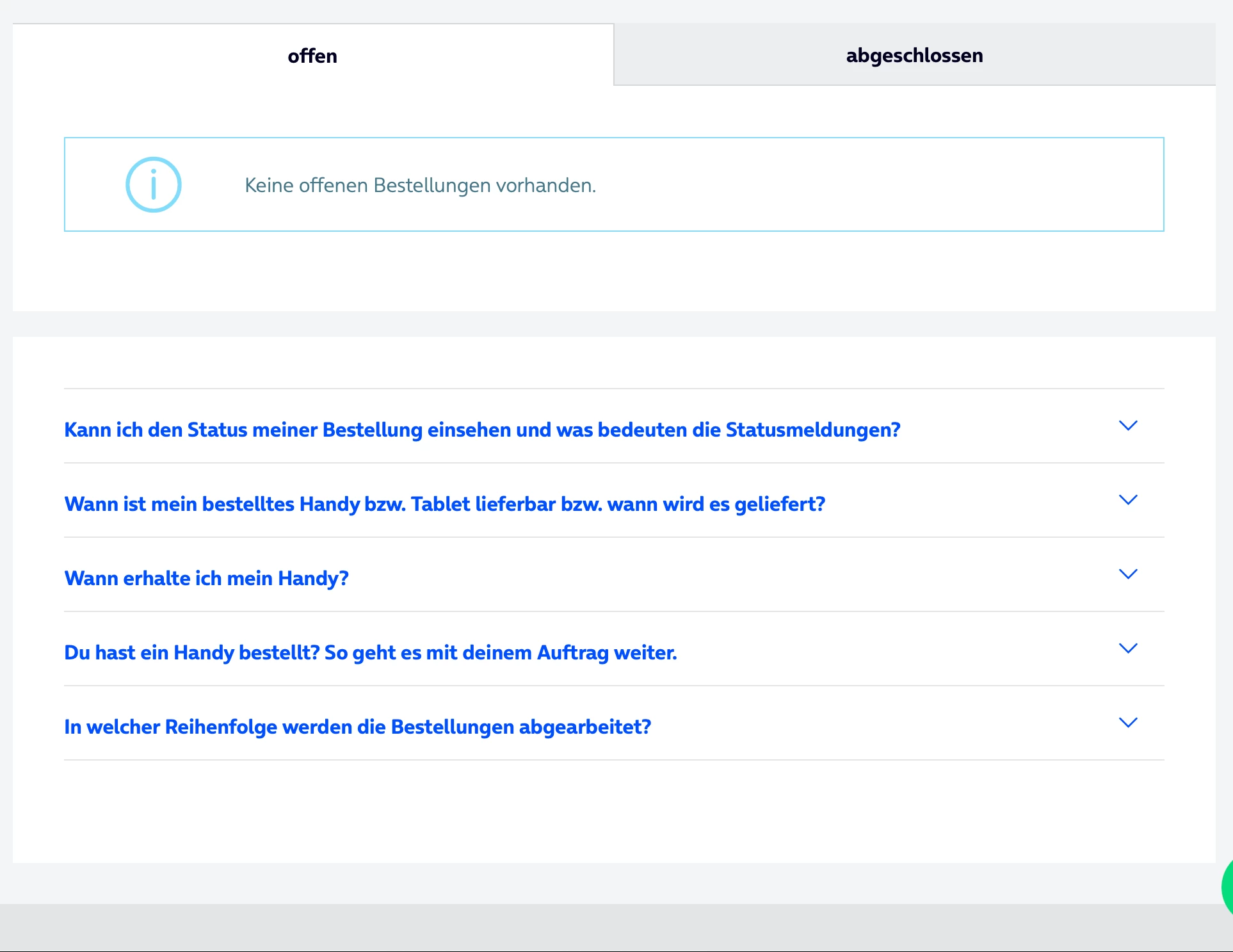Click blank white area below the info banner
Image resolution: width=1233 pixels, height=952 pixels.
pos(613,272)
